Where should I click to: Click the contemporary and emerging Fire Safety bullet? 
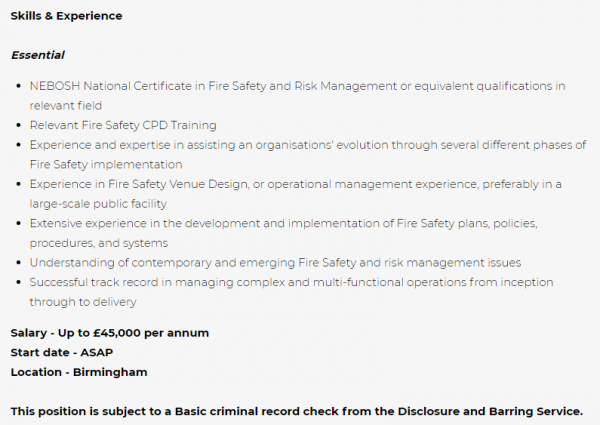point(275,263)
